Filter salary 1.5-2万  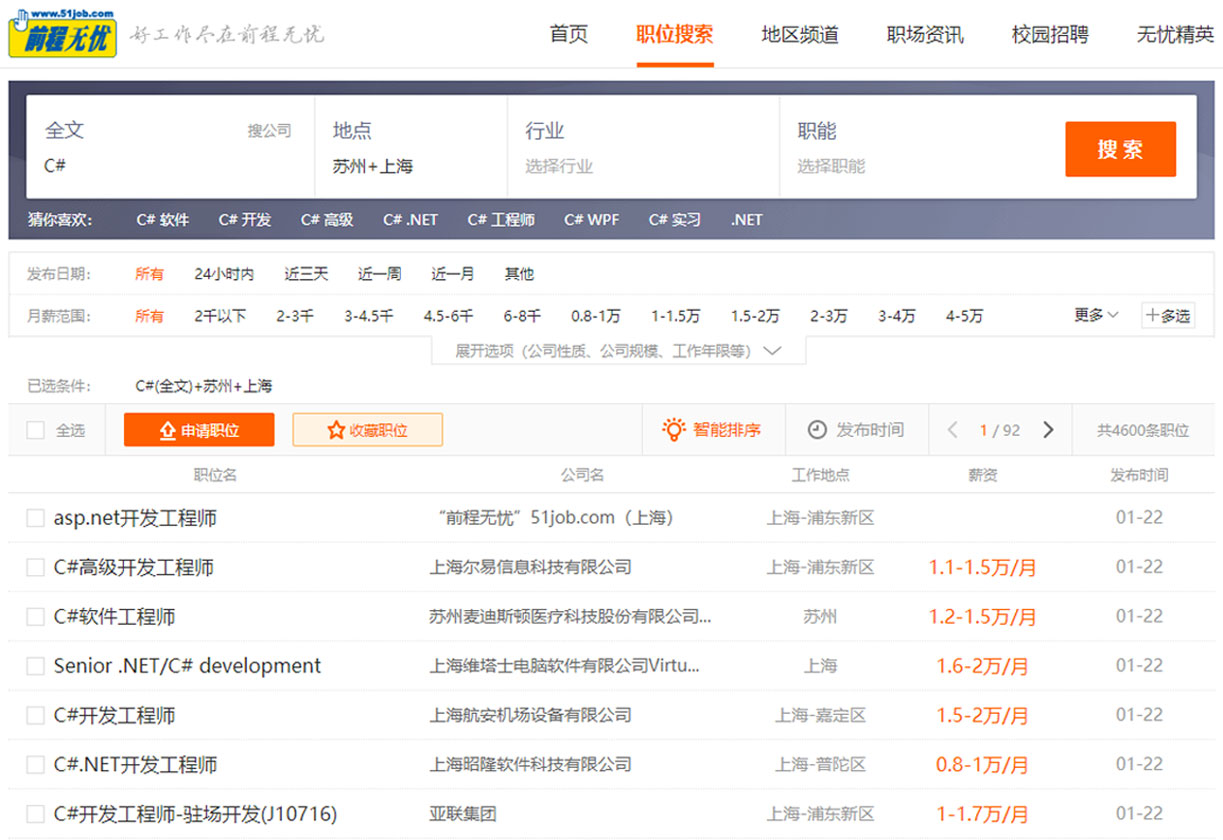point(755,316)
